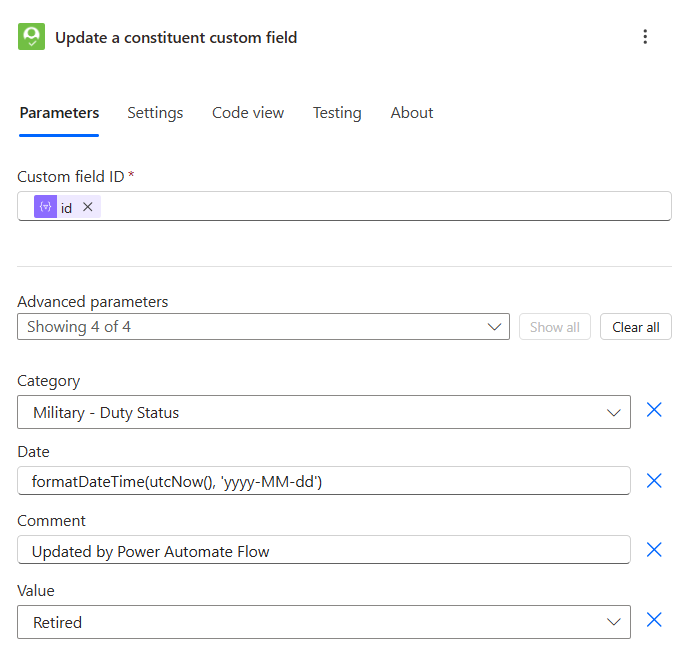Screen dimensions: 677x656
Task: Click into the Date expression field
Action: (323, 481)
